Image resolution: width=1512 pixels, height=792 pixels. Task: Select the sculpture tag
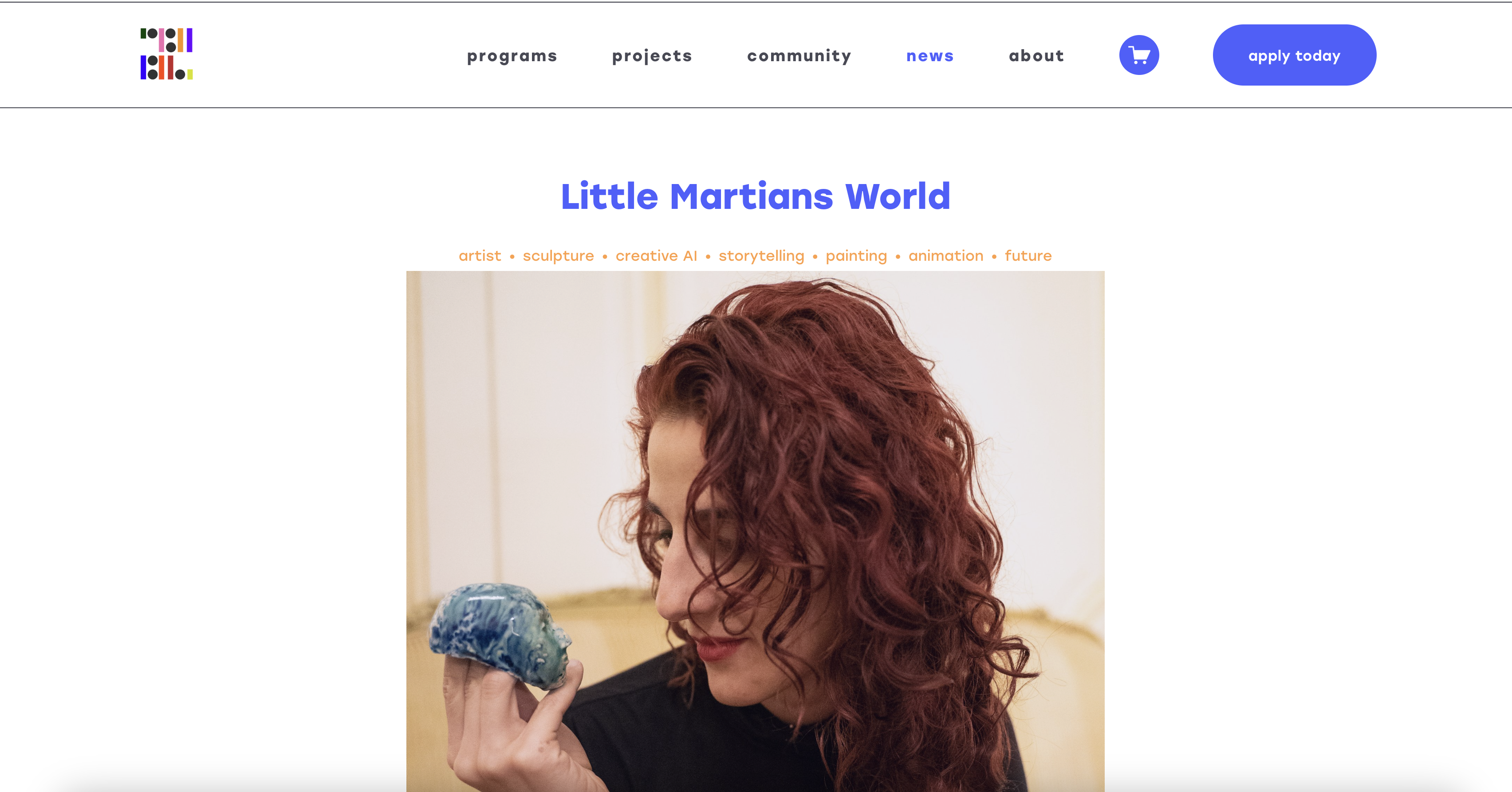tap(558, 256)
